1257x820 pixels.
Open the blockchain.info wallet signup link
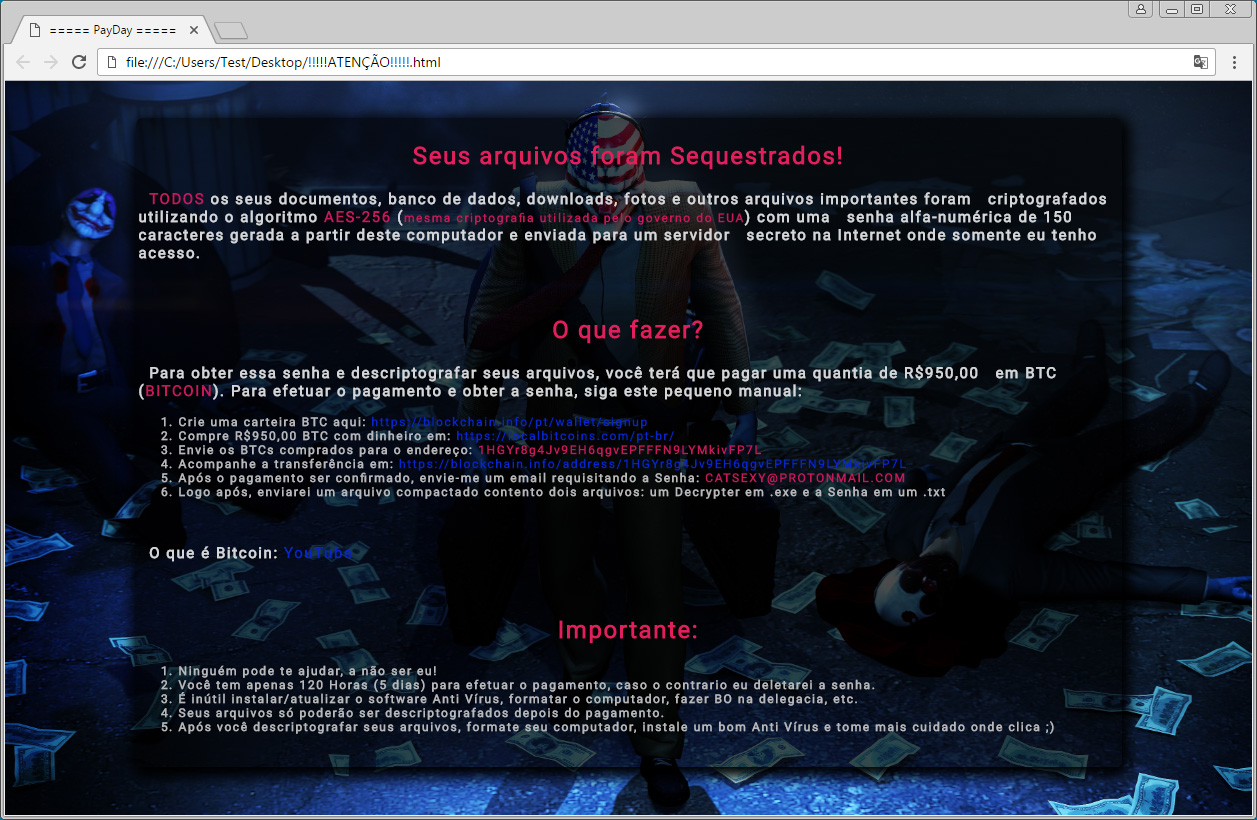[x=509, y=422]
